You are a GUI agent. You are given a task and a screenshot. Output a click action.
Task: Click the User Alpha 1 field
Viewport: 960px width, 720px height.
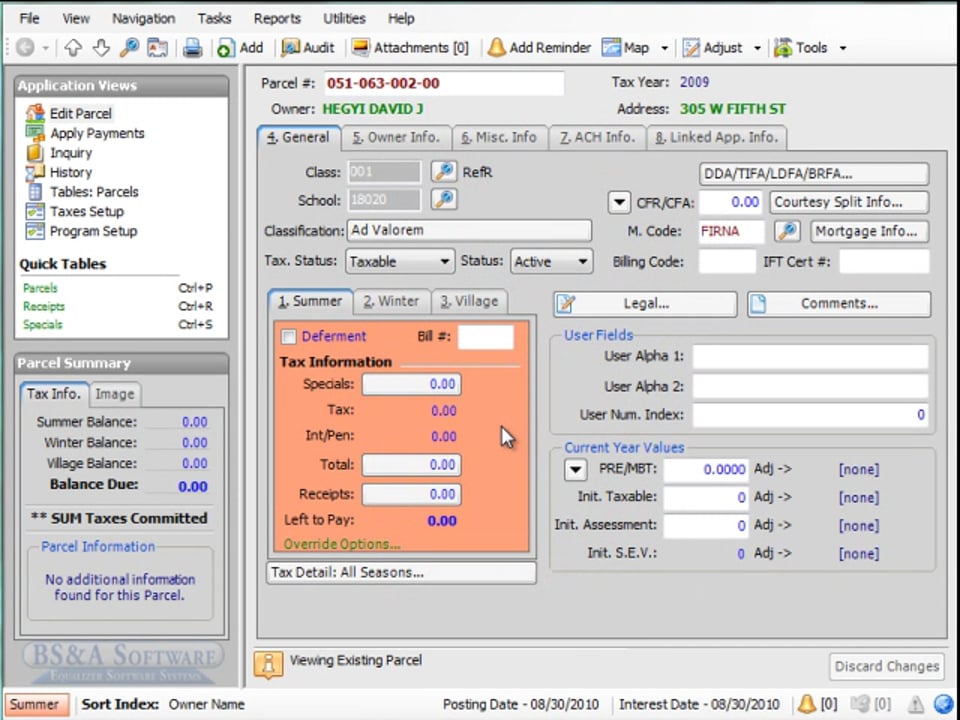point(811,356)
